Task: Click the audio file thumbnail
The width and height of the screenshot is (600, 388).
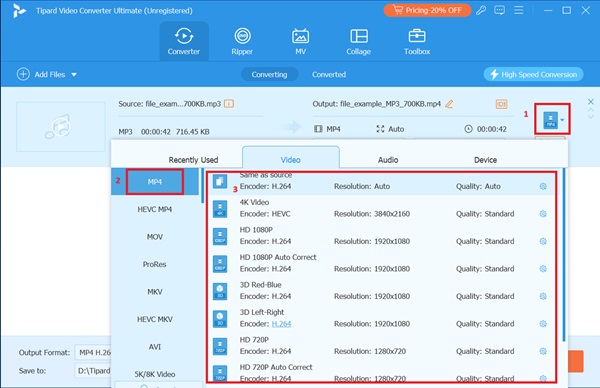Action: 61,127
